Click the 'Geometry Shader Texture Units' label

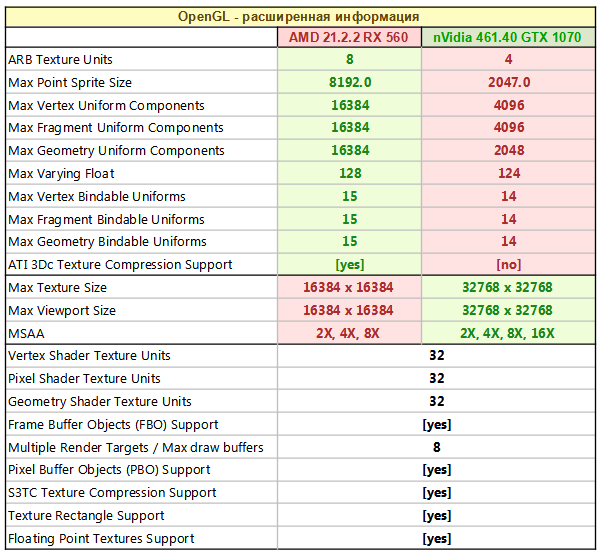tap(99, 402)
